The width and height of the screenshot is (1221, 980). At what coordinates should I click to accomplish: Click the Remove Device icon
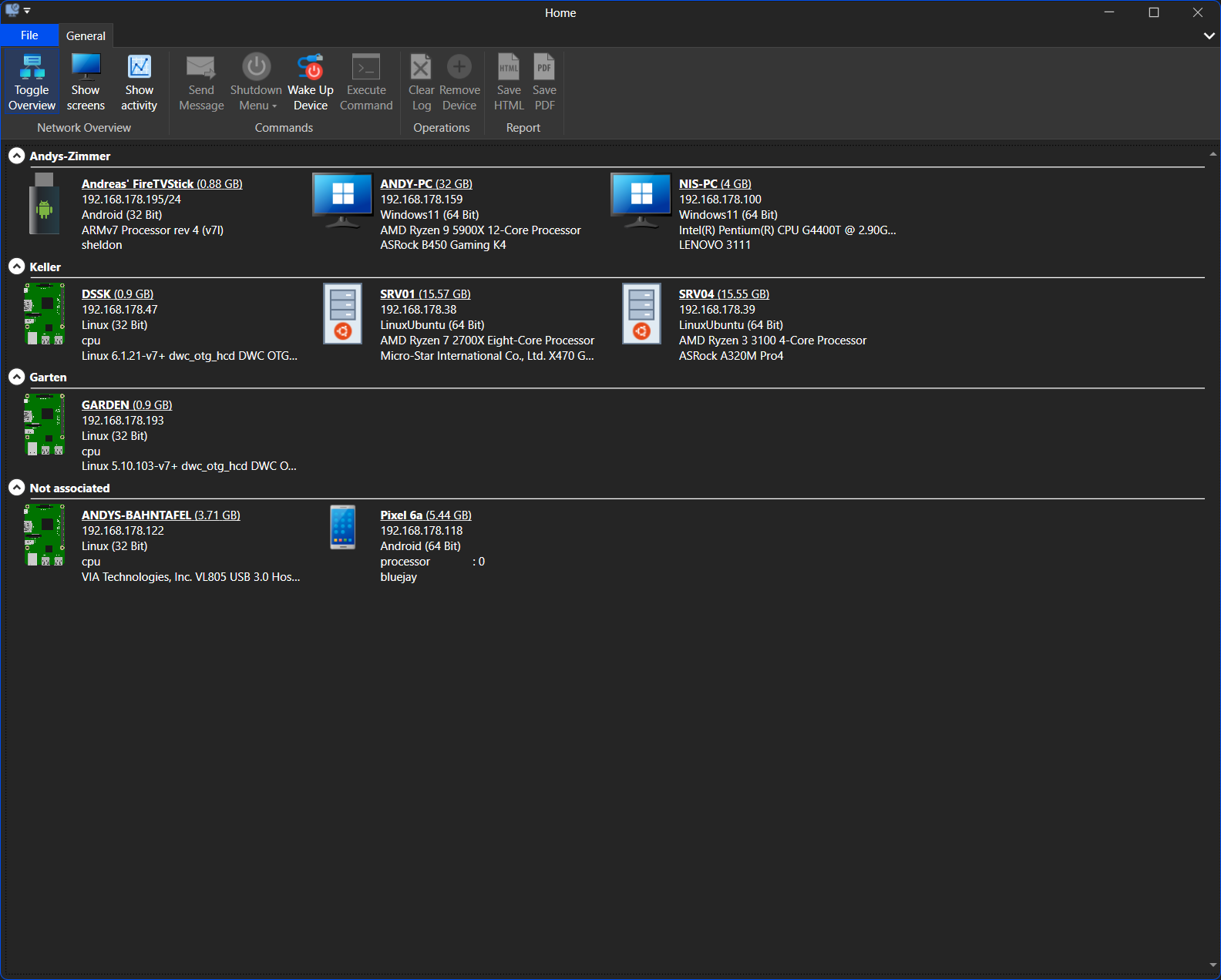(x=459, y=67)
